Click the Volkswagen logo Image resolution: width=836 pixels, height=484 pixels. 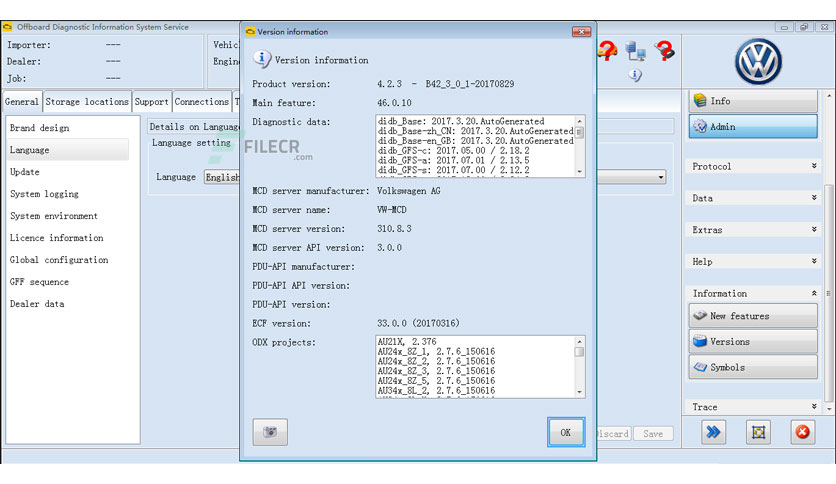758,61
